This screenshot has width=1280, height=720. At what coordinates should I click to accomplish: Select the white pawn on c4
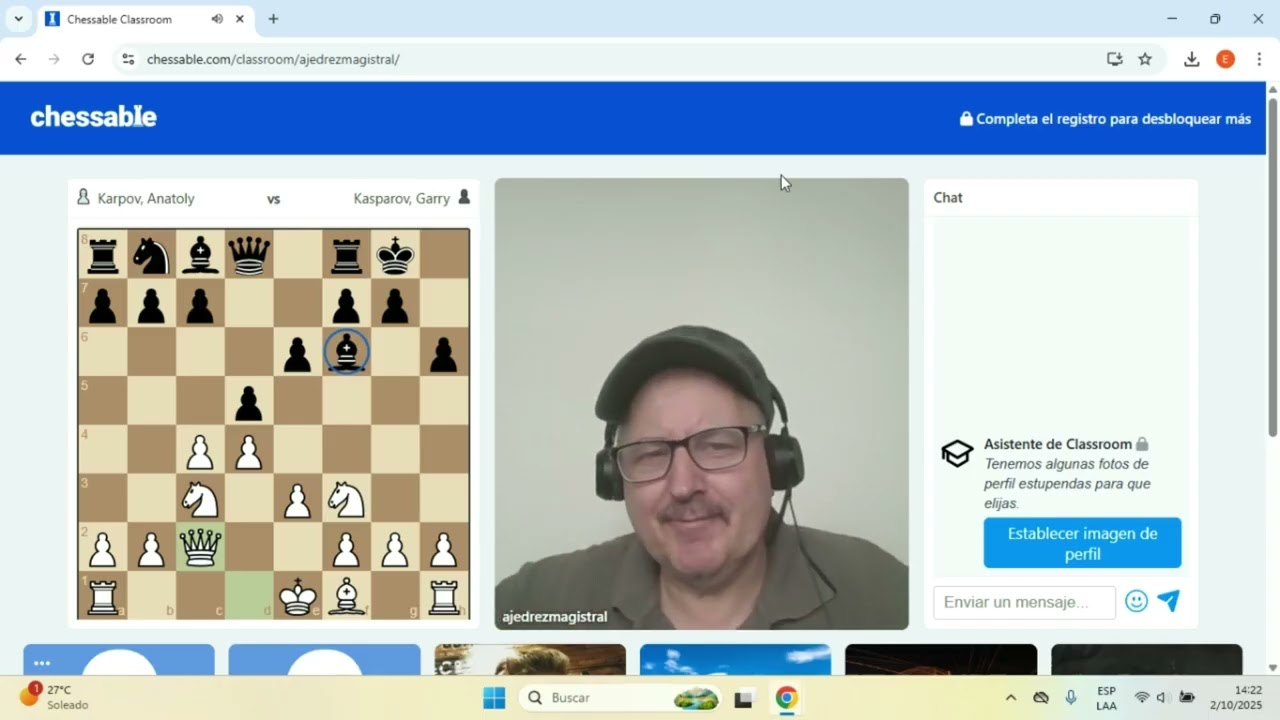click(200, 451)
